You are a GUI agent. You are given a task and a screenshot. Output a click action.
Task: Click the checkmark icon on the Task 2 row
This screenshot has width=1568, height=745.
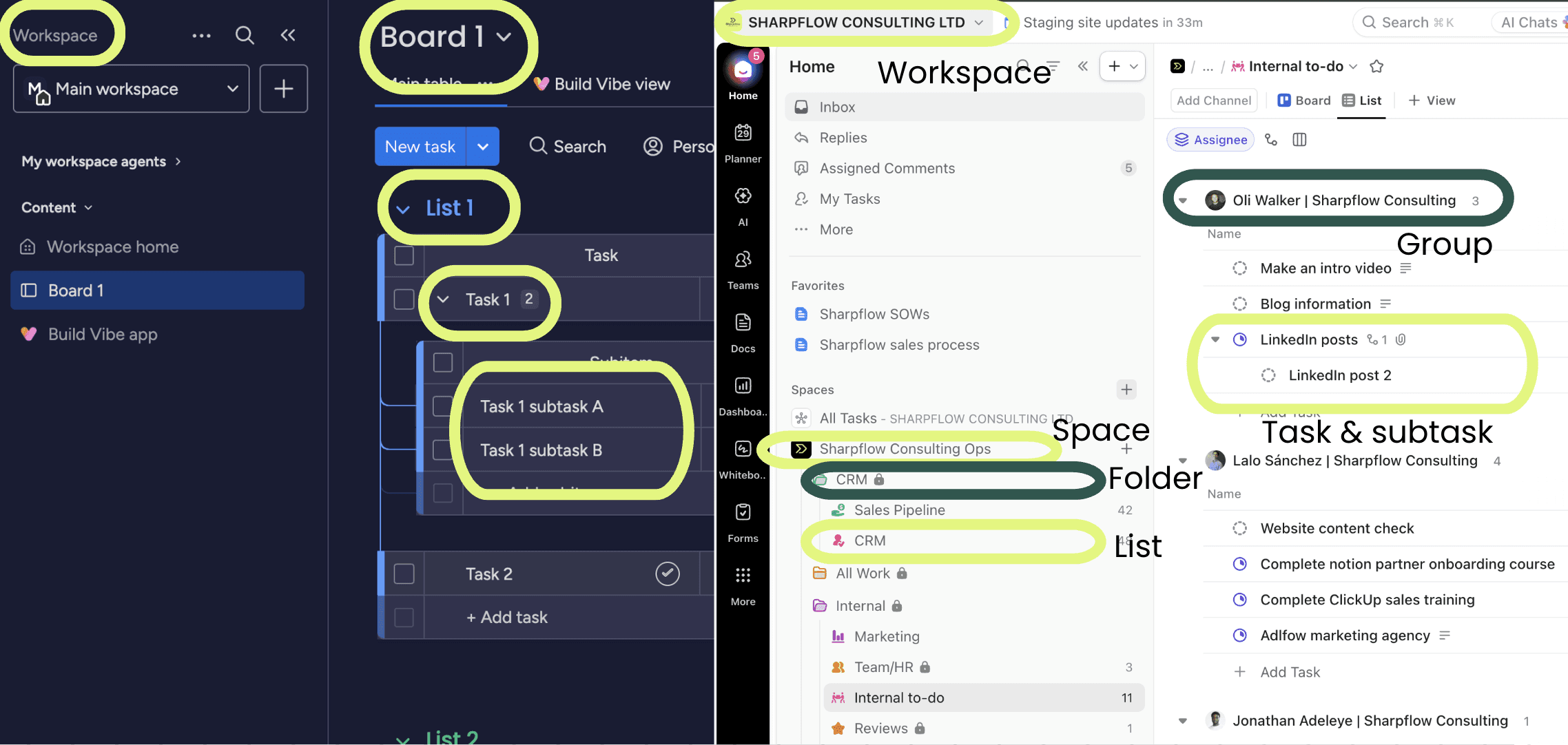(667, 574)
